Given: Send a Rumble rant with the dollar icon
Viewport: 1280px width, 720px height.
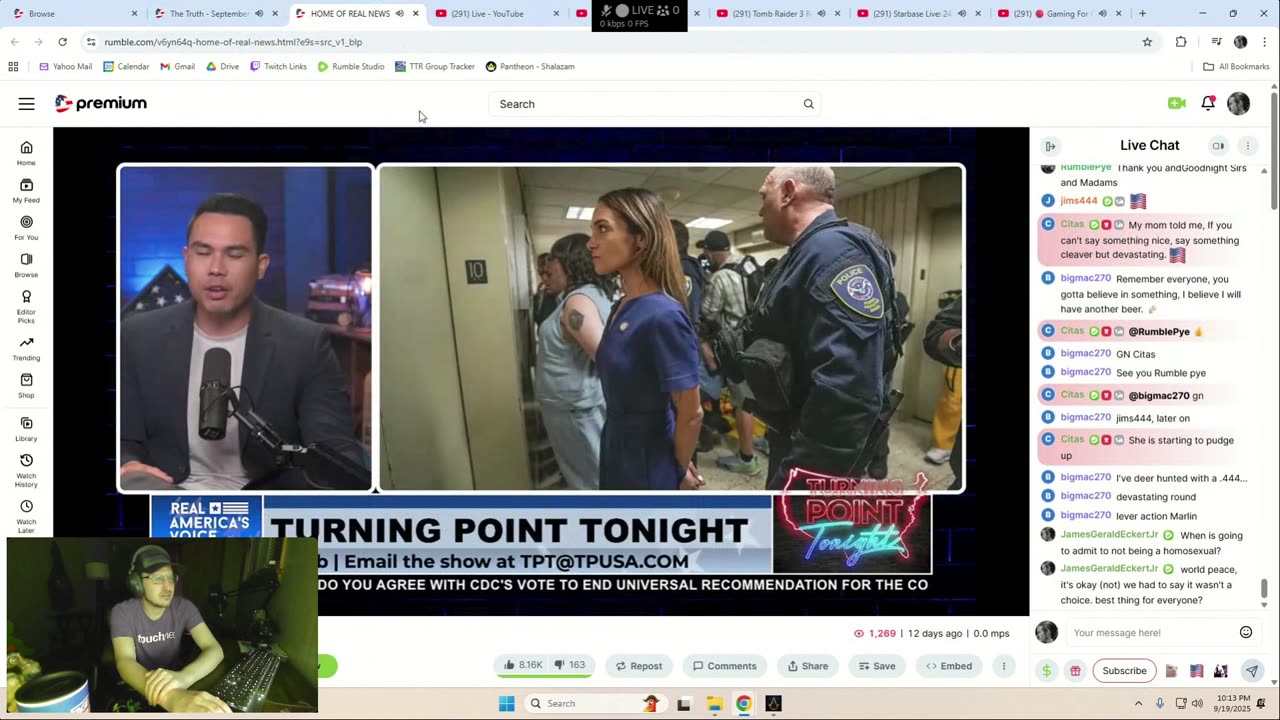Looking at the screenshot, I should click(1046, 671).
